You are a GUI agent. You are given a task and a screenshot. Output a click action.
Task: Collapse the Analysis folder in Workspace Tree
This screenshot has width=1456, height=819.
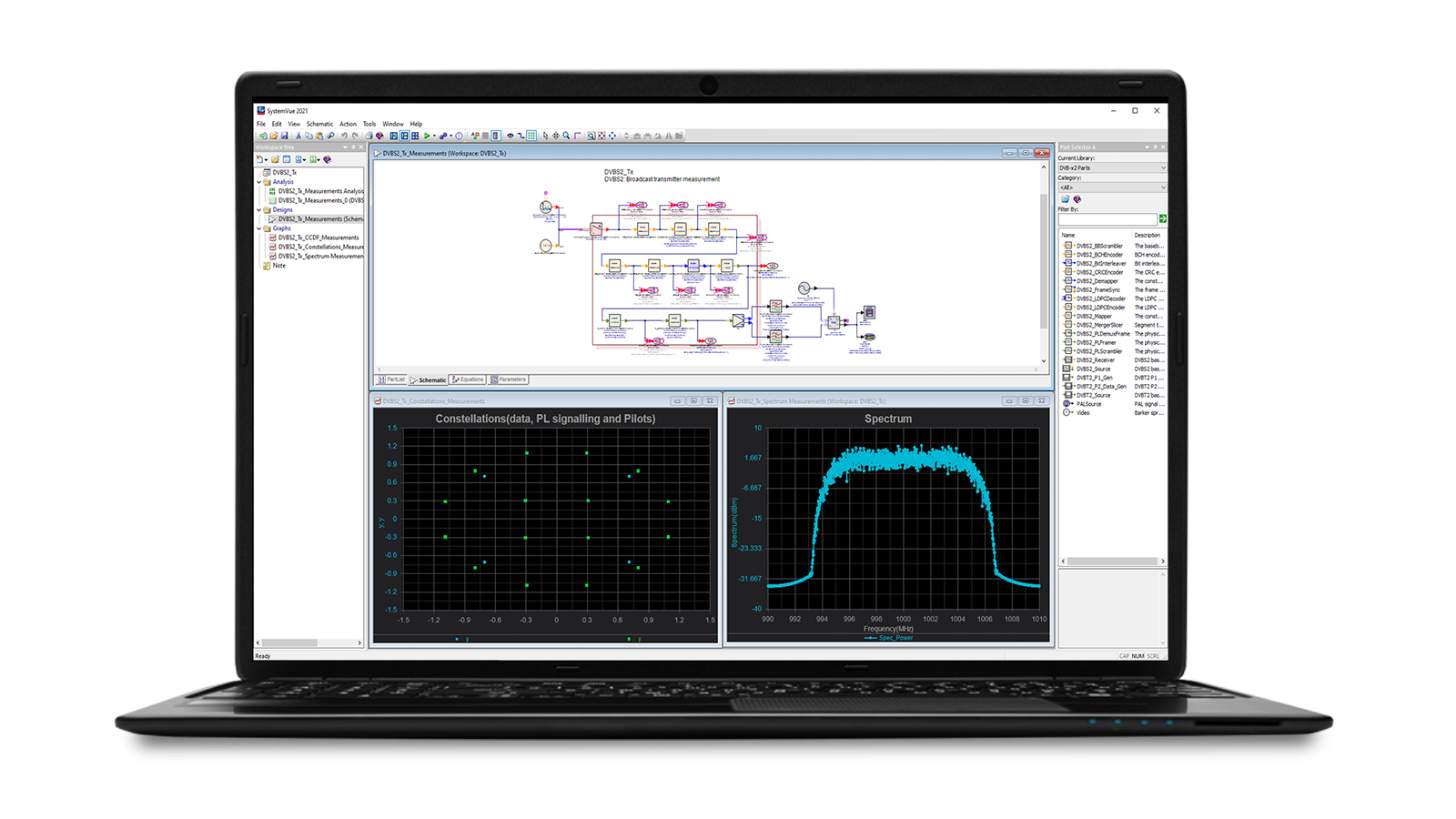tap(259, 182)
